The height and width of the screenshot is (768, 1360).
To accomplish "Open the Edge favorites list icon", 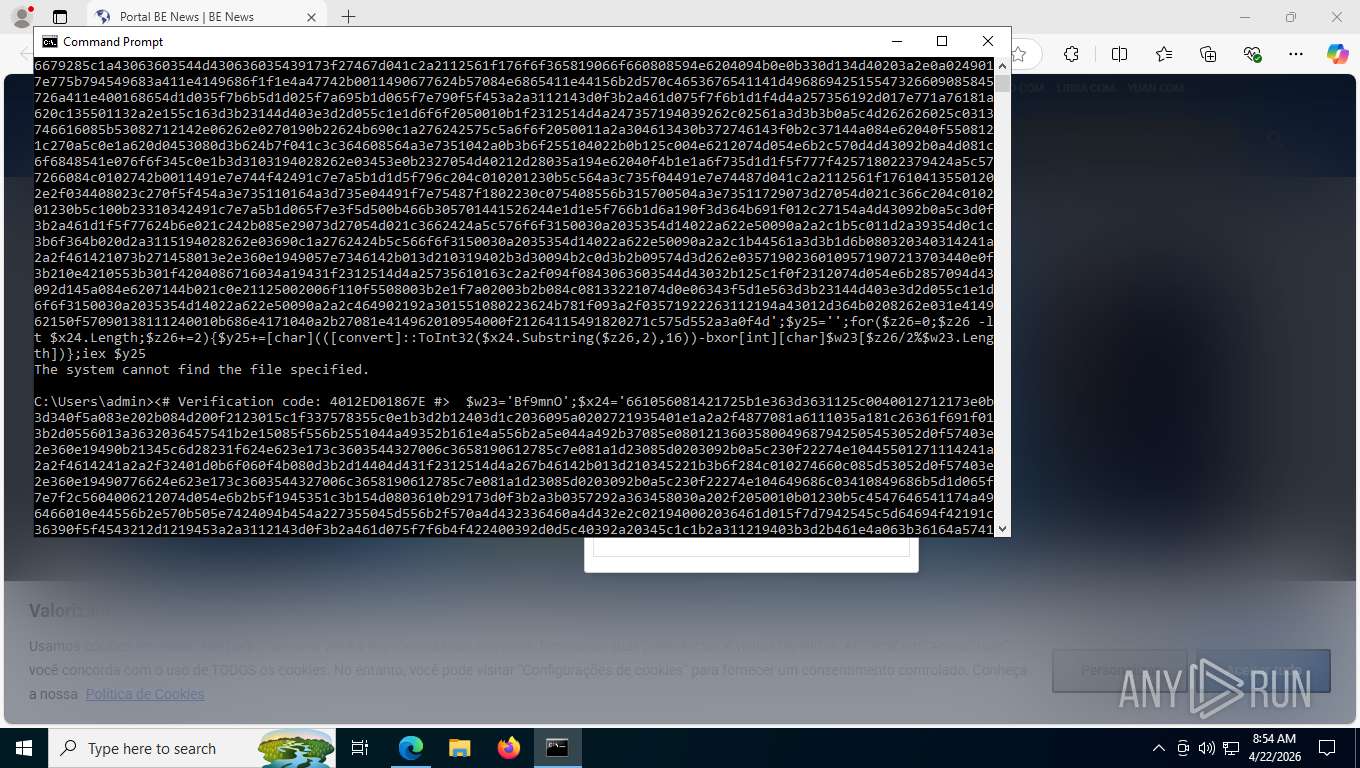I will point(1164,54).
